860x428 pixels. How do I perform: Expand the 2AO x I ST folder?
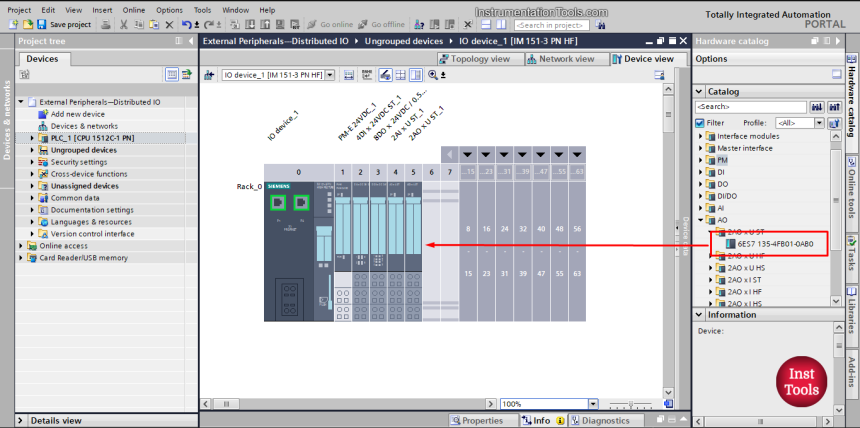click(x=711, y=280)
